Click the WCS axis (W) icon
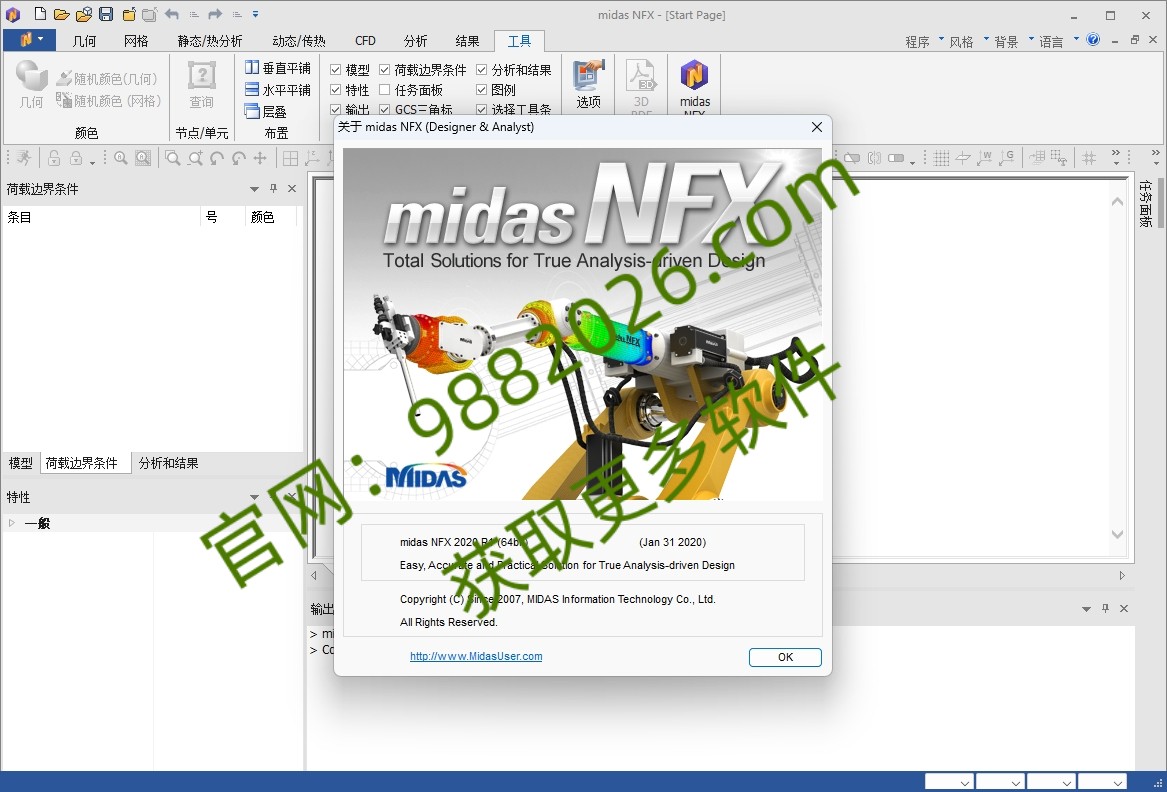Image resolution: width=1167 pixels, height=792 pixels. tap(985, 158)
